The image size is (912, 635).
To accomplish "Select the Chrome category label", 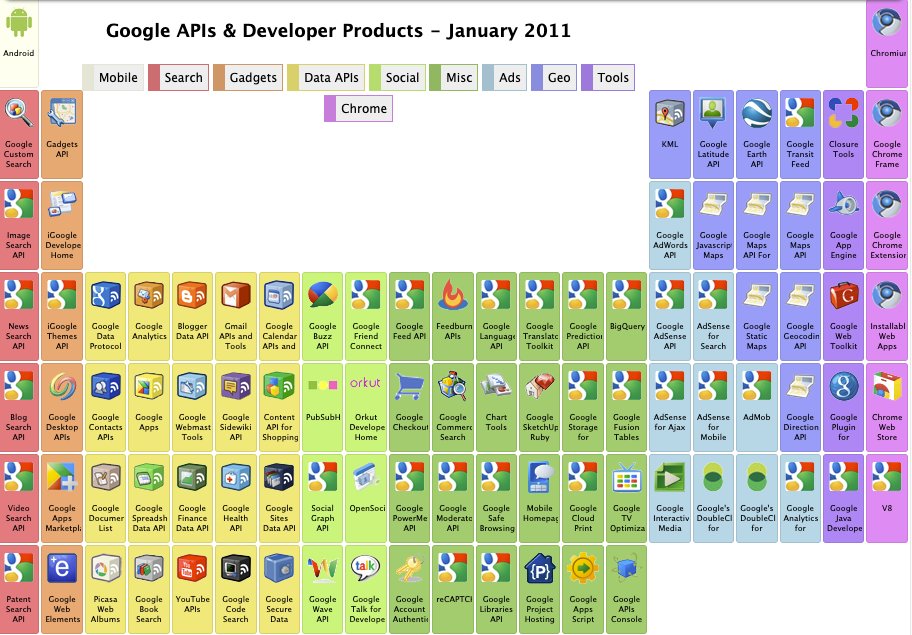I will [x=364, y=108].
